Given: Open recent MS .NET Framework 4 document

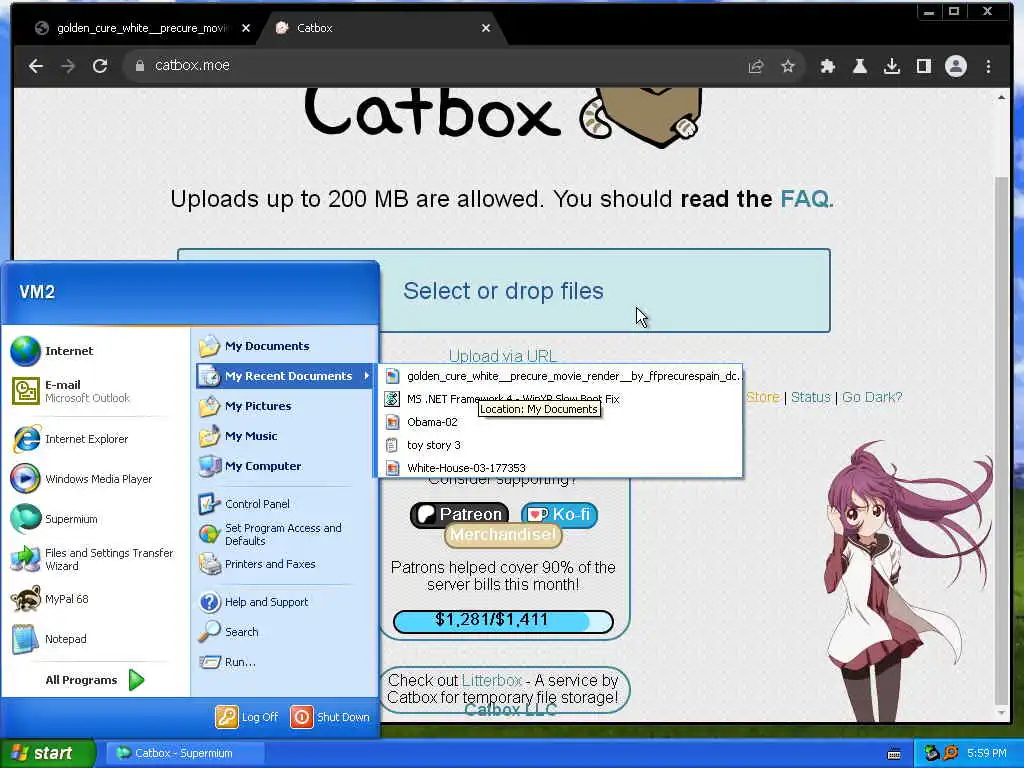Looking at the screenshot, I should pyautogui.click(x=560, y=399).
